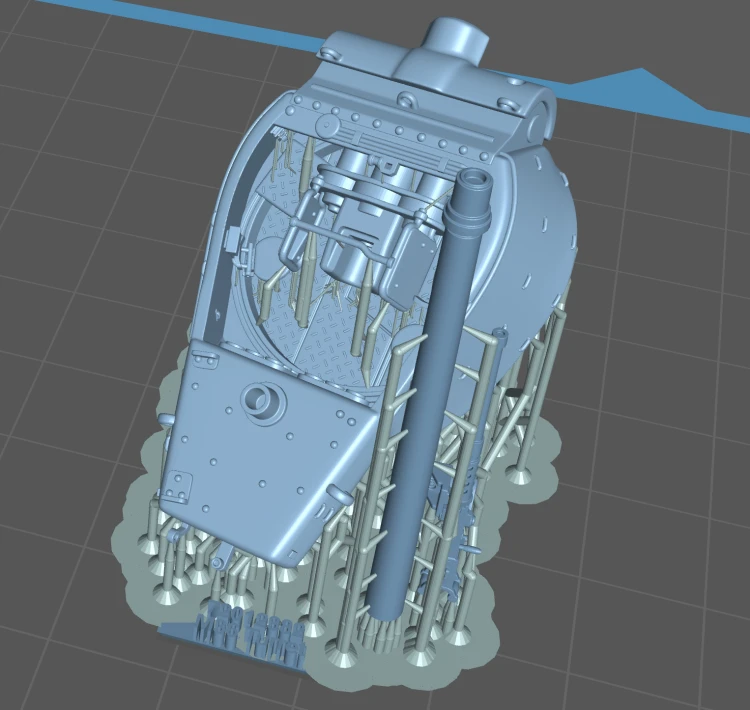
Task: Click the tread-plate floor inside turret
Action: point(325,335)
